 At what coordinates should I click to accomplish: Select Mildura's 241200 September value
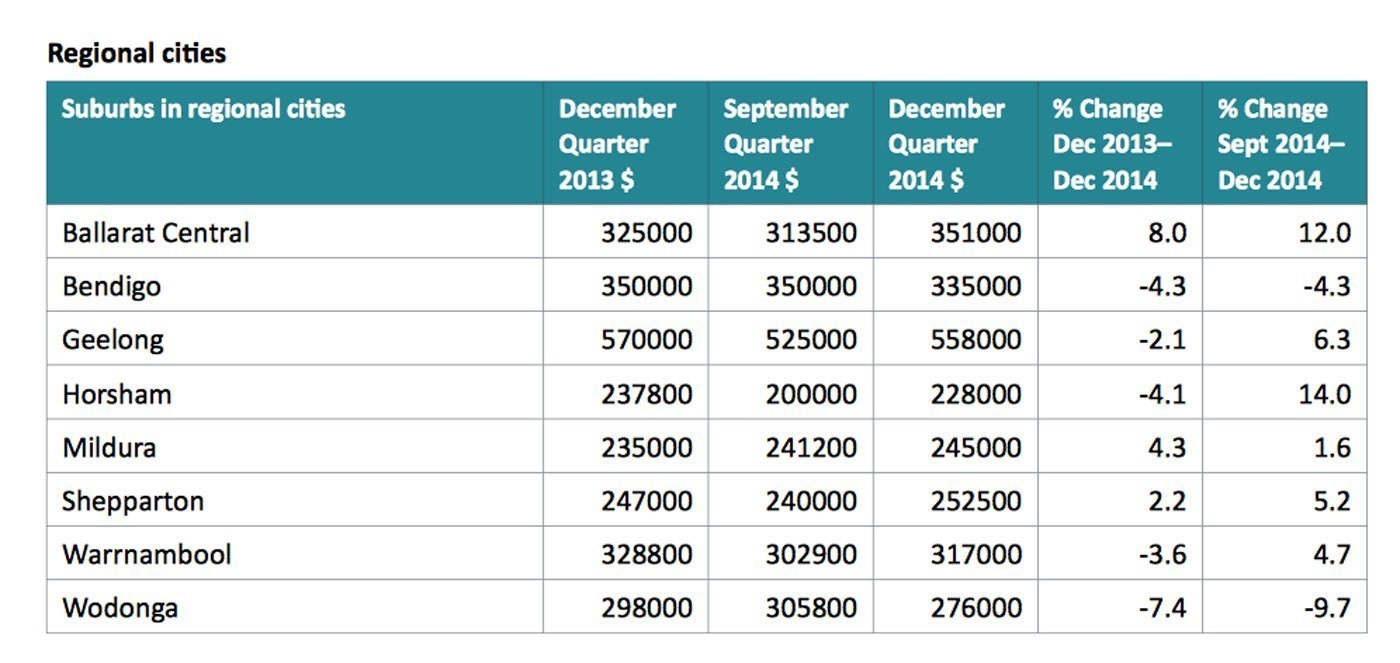coord(811,447)
